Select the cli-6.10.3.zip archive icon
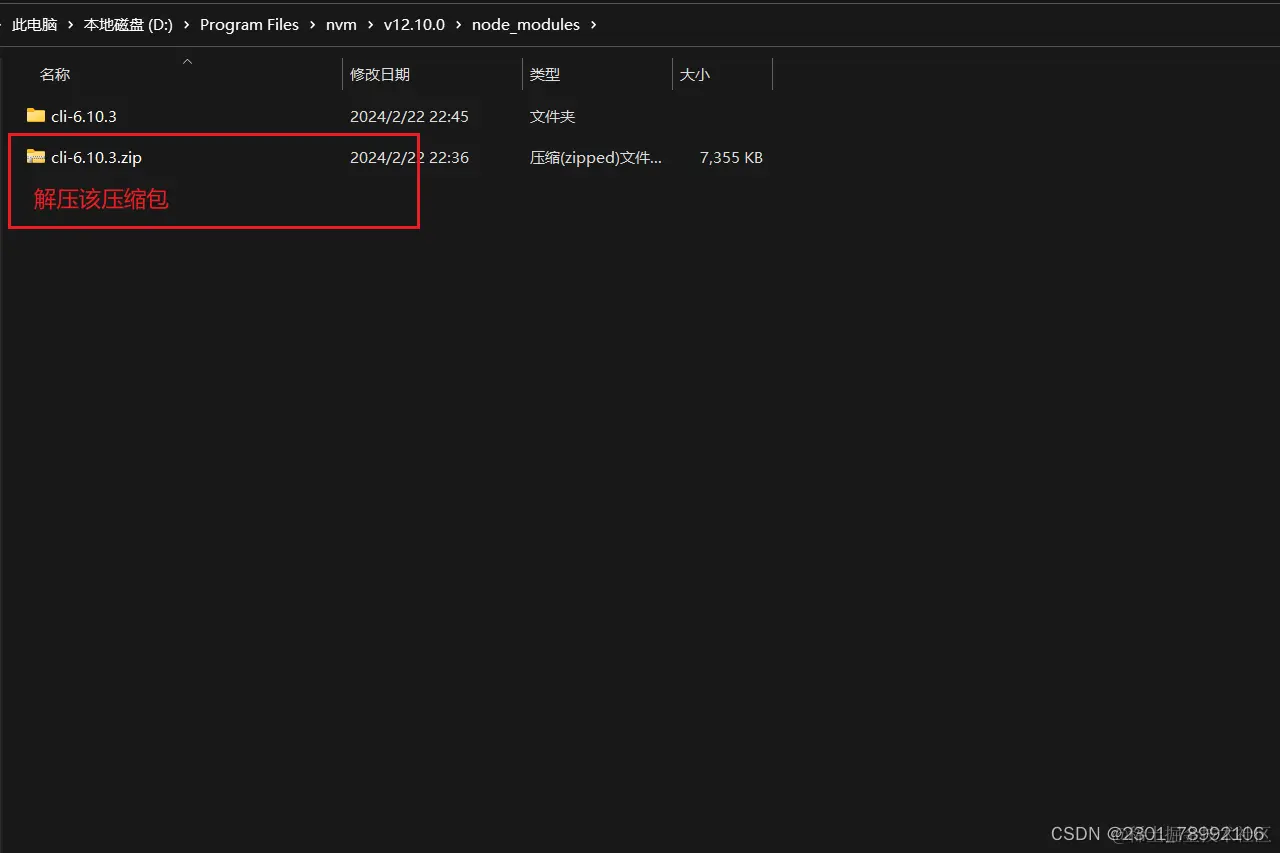This screenshot has height=853, width=1280. (36, 157)
